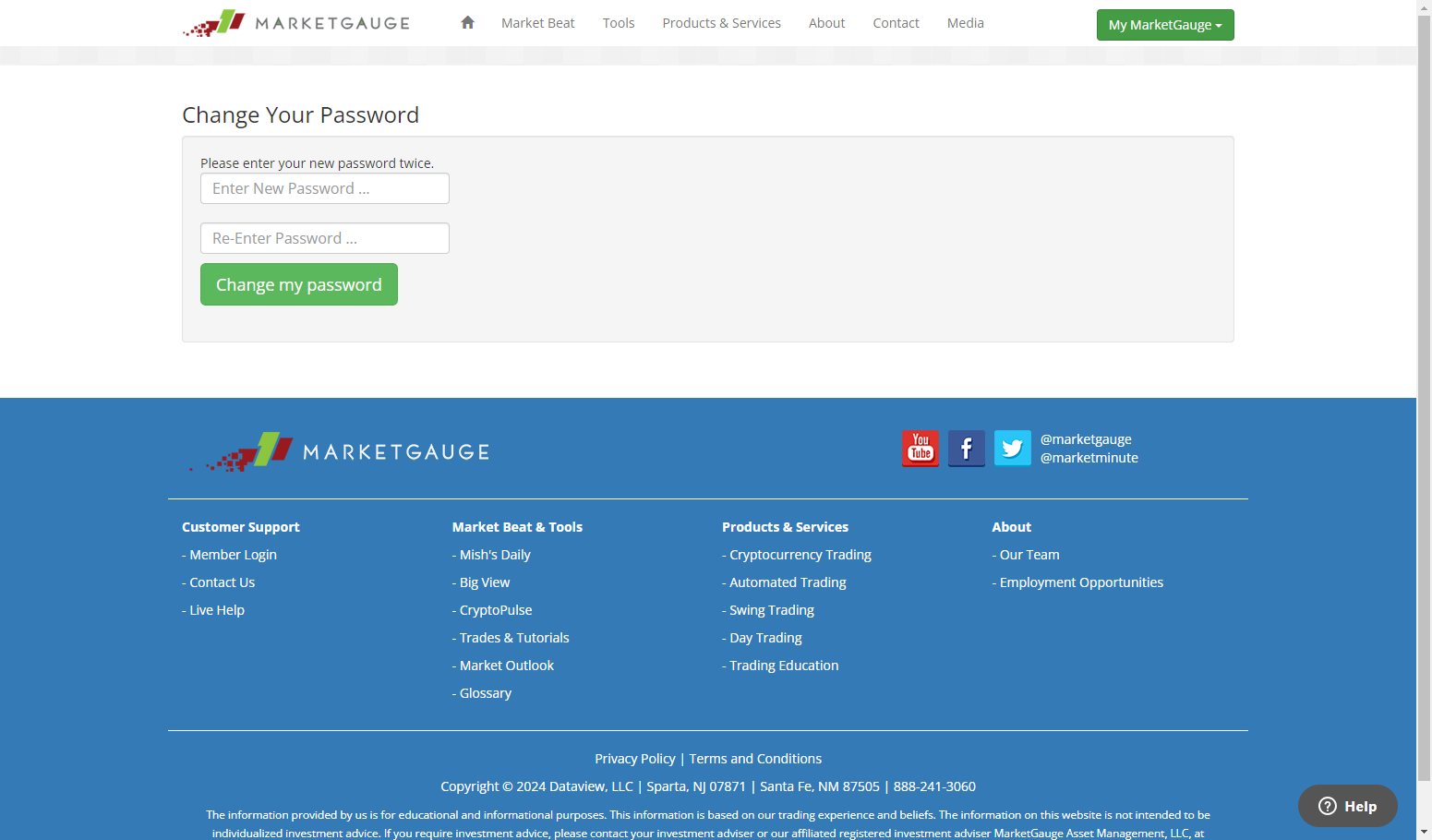Go to the Big View link

pyautogui.click(x=485, y=582)
